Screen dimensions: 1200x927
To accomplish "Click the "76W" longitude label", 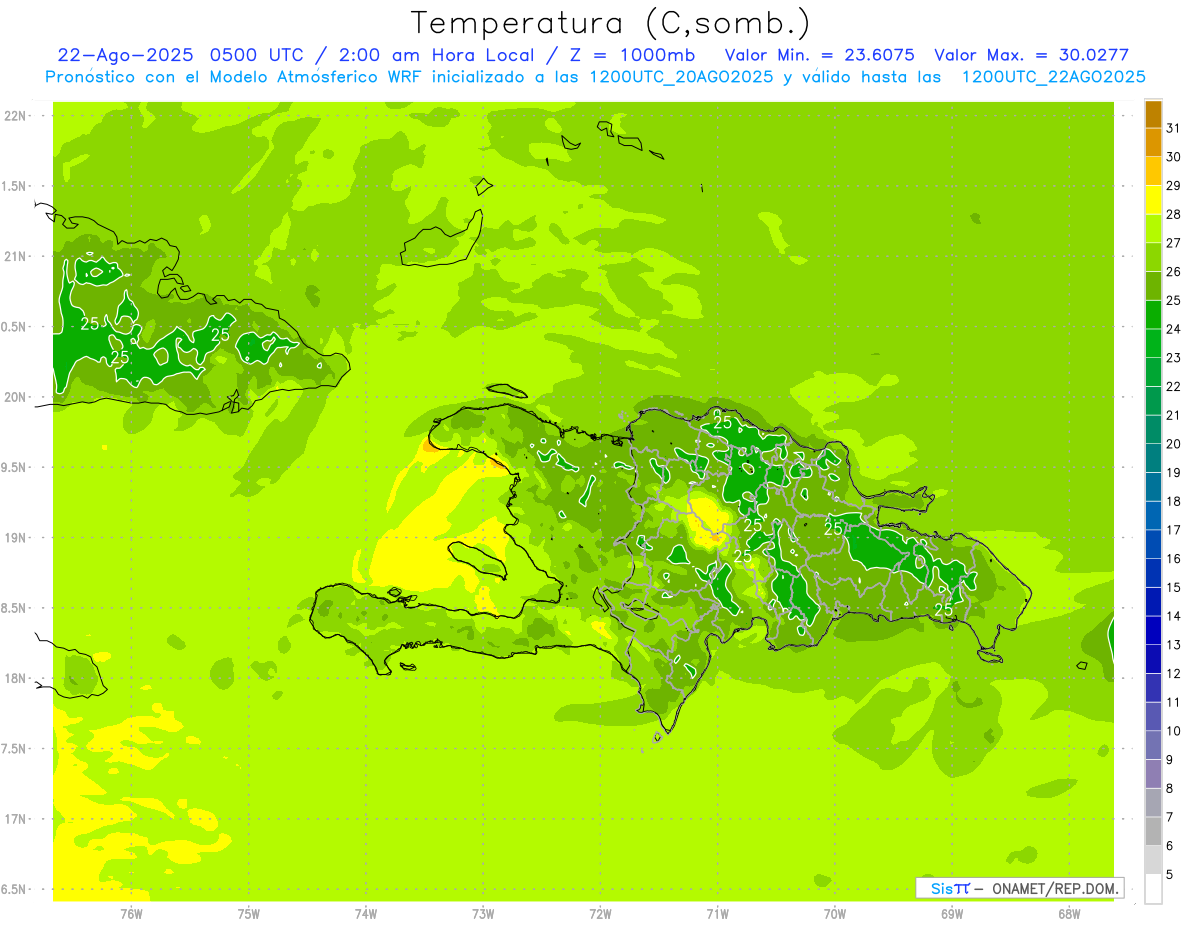I will [x=131, y=914].
